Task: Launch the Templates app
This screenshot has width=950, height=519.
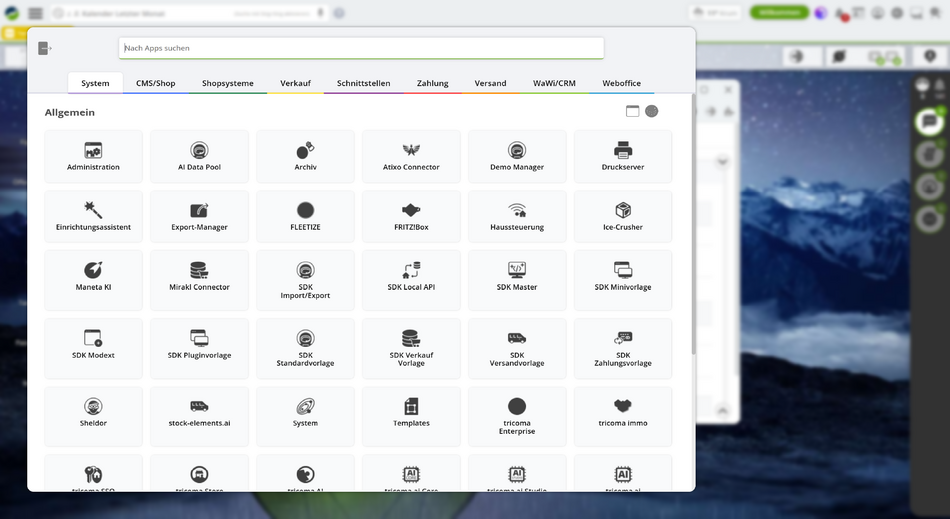Action: 411,412
